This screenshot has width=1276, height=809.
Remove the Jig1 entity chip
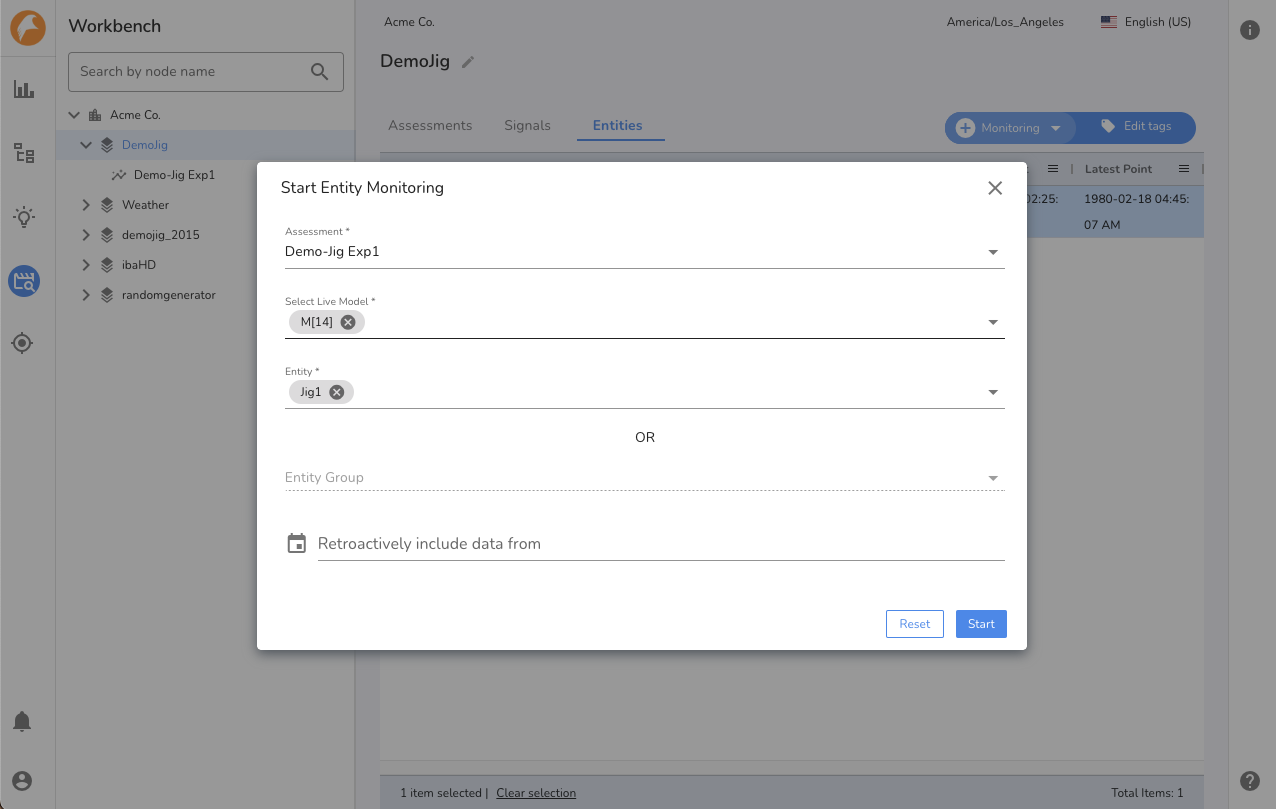tap(337, 392)
